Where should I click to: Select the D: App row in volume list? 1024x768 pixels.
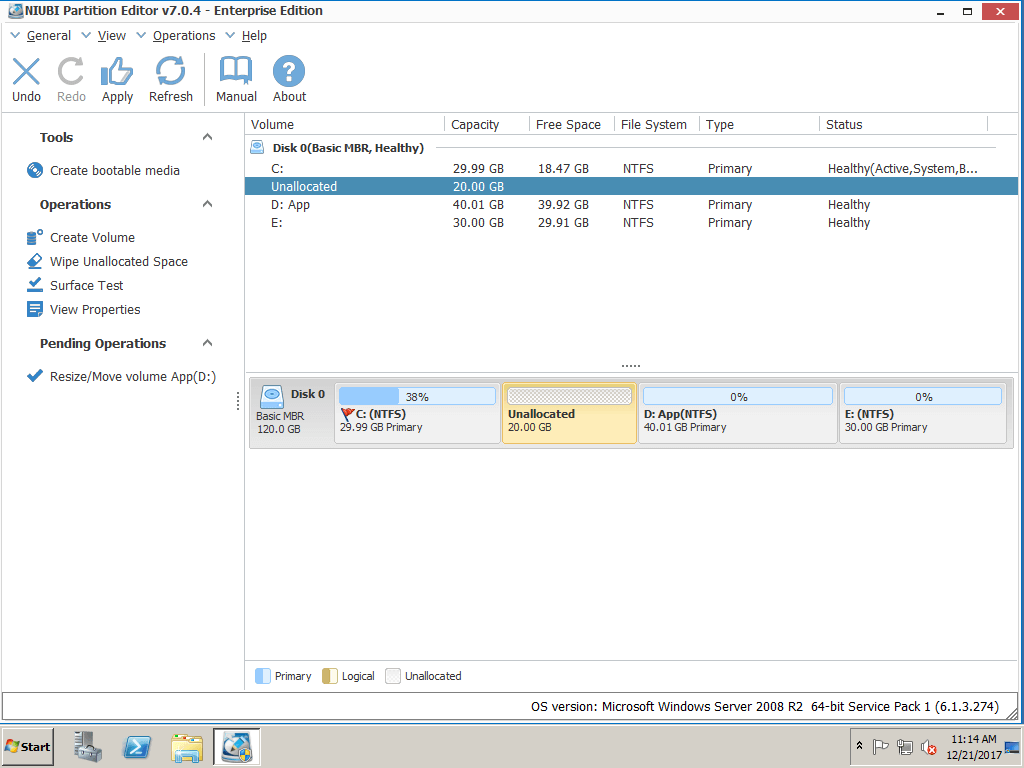click(631, 204)
